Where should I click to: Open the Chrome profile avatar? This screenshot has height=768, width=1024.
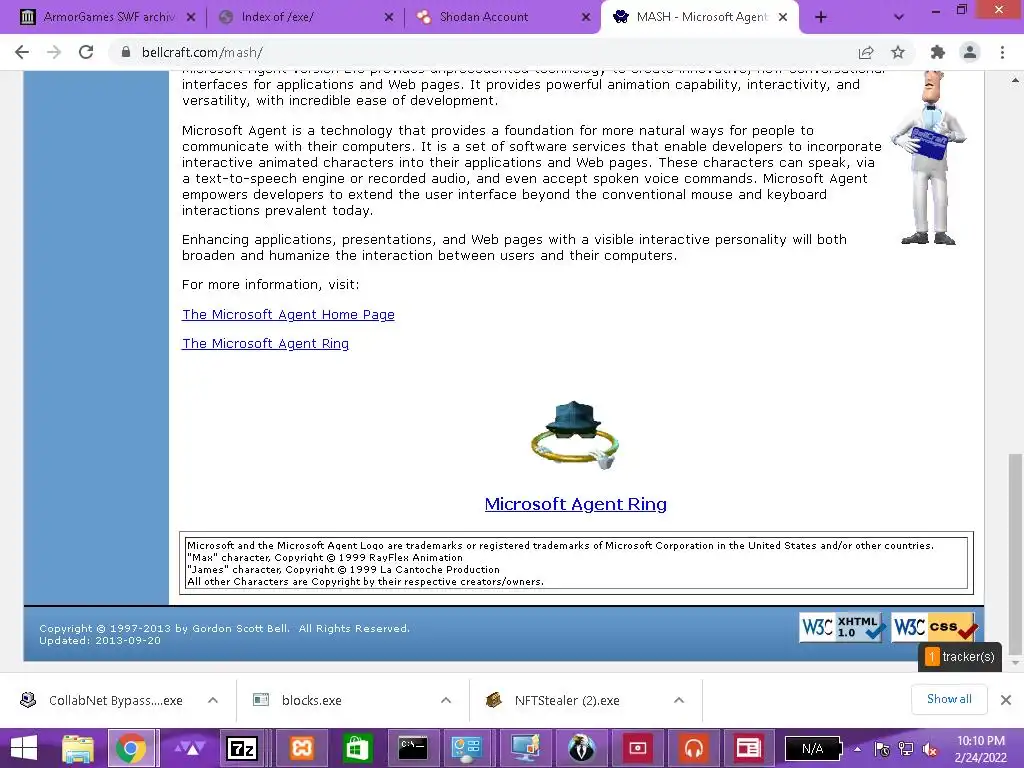pos(970,52)
